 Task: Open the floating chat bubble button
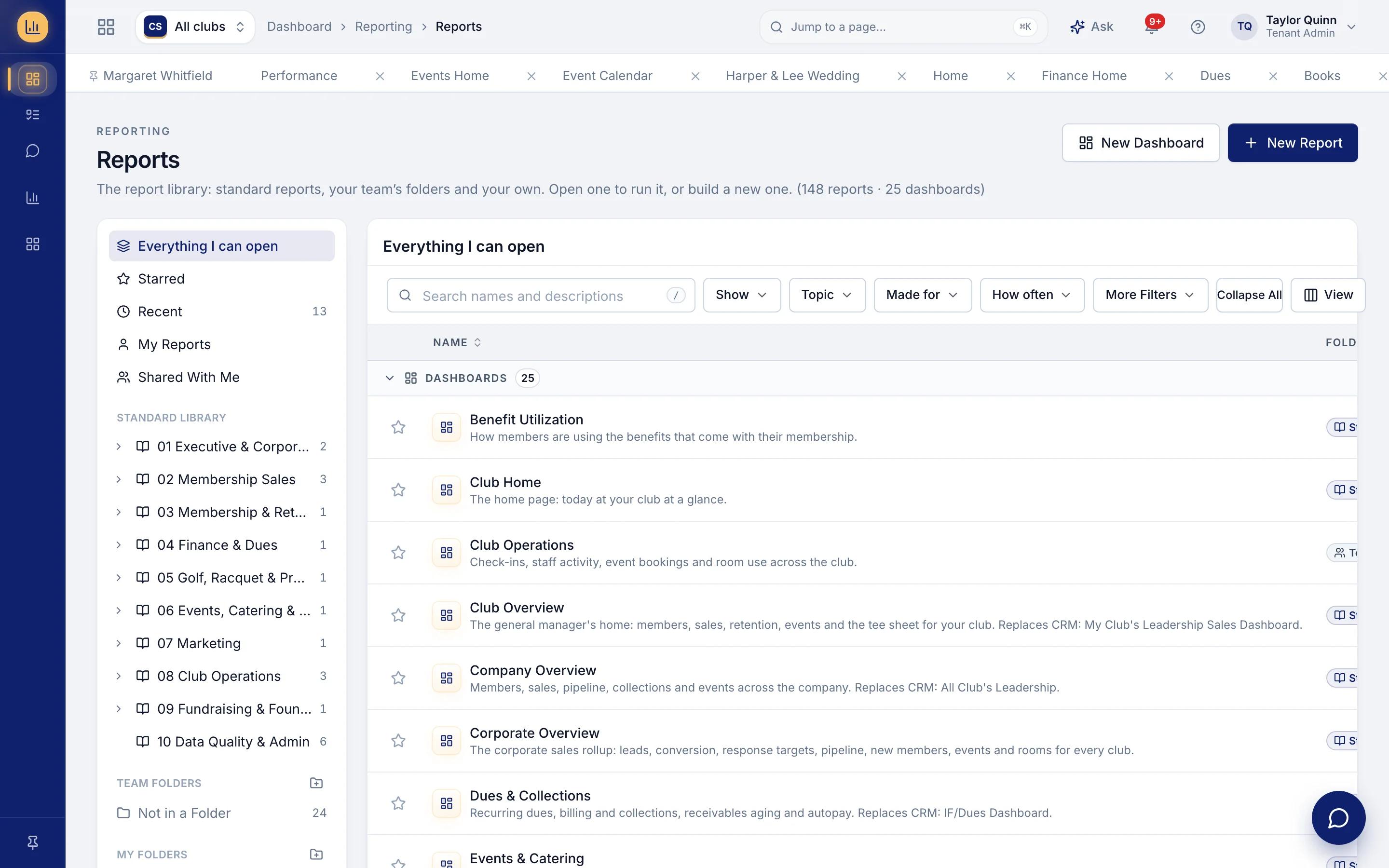tap(1338, 817)
